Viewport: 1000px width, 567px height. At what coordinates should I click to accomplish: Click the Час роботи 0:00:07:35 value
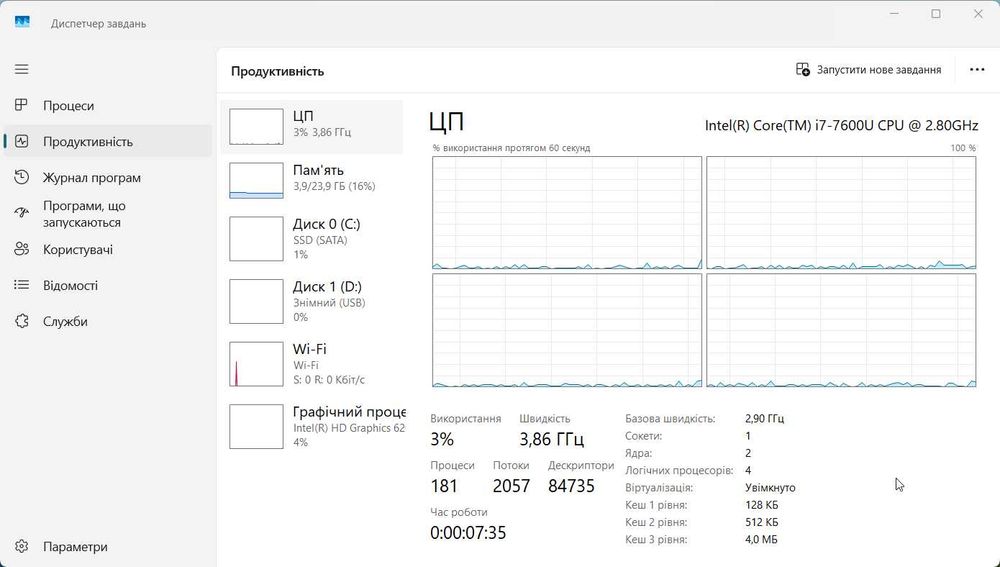[468, 533]
